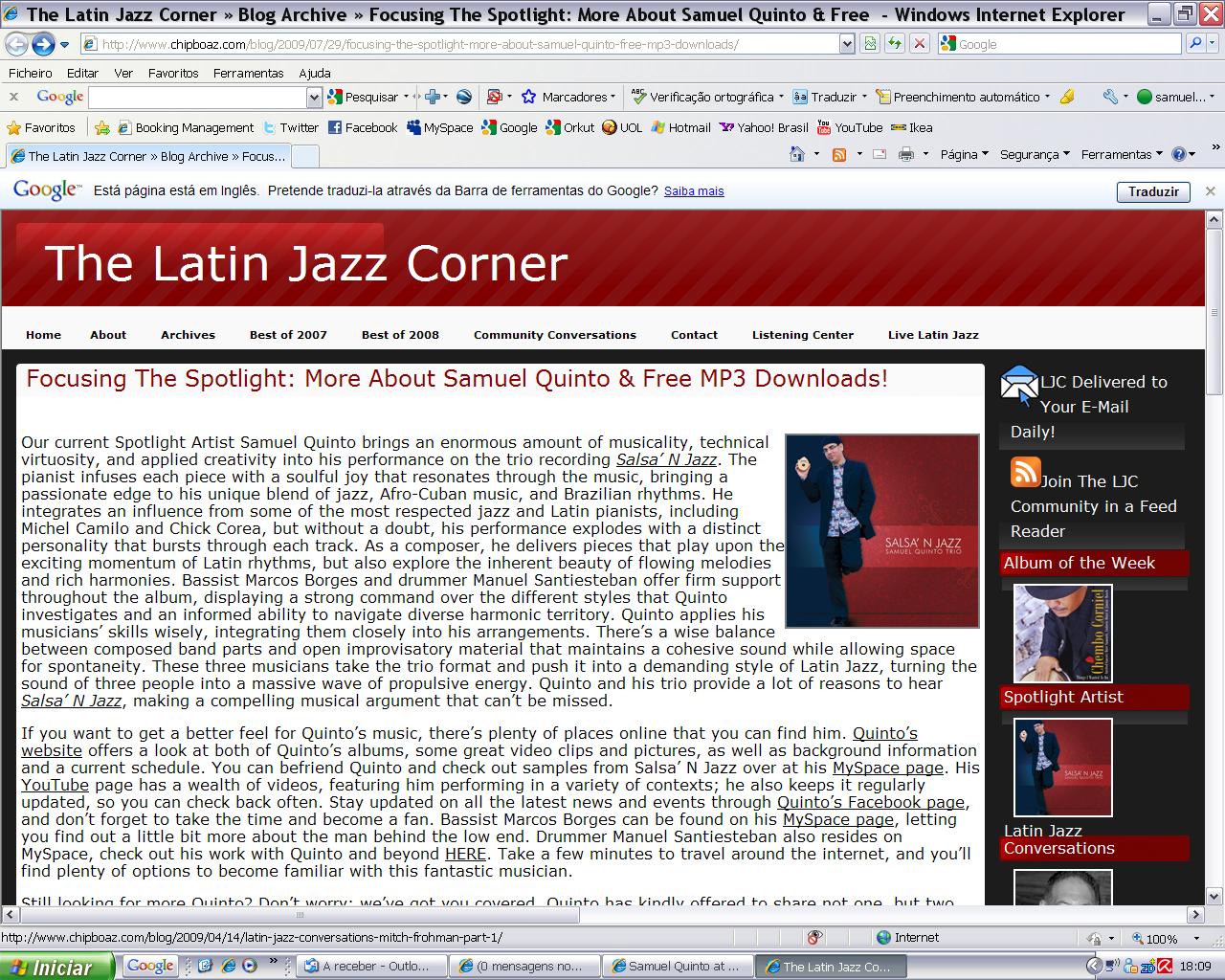Open the Ajuda menu
The width and height of the screenshot is (1225, 980).
(x=315, y=73)
